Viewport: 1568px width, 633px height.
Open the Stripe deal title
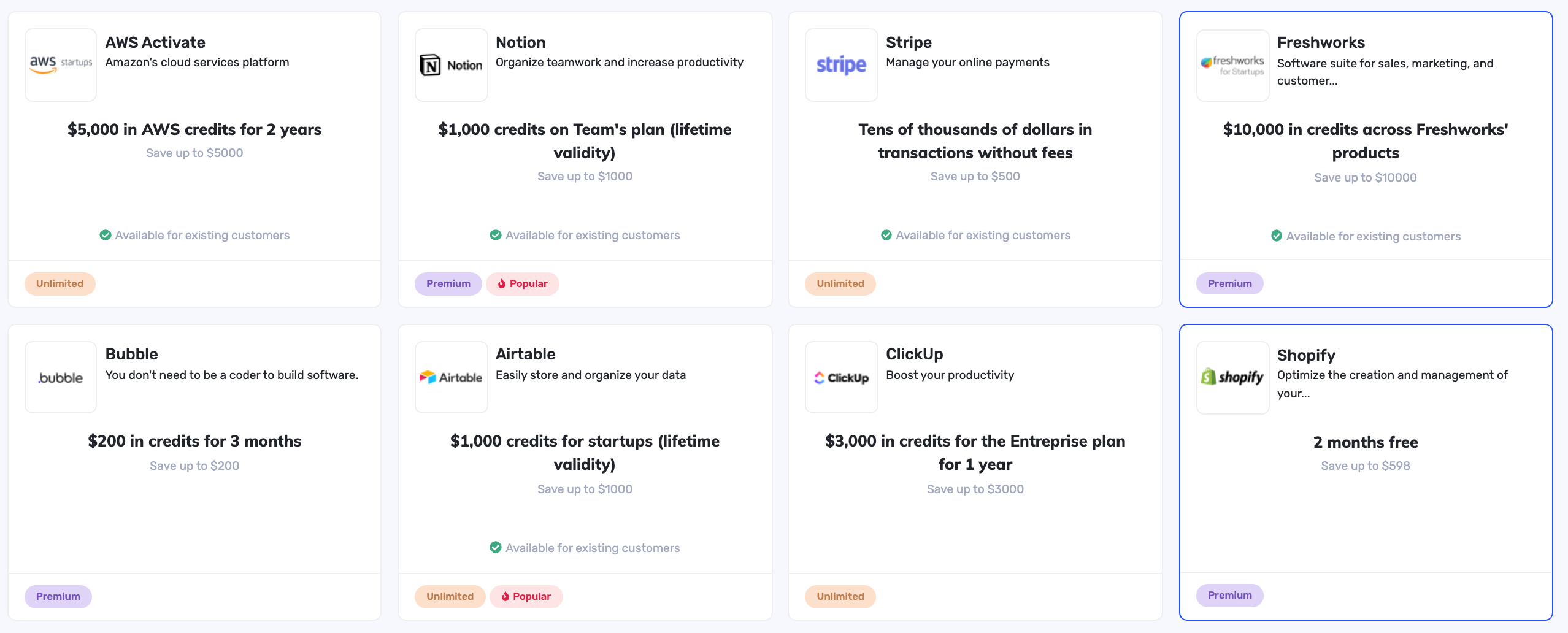pyautogui.click(x=909, y=42)
